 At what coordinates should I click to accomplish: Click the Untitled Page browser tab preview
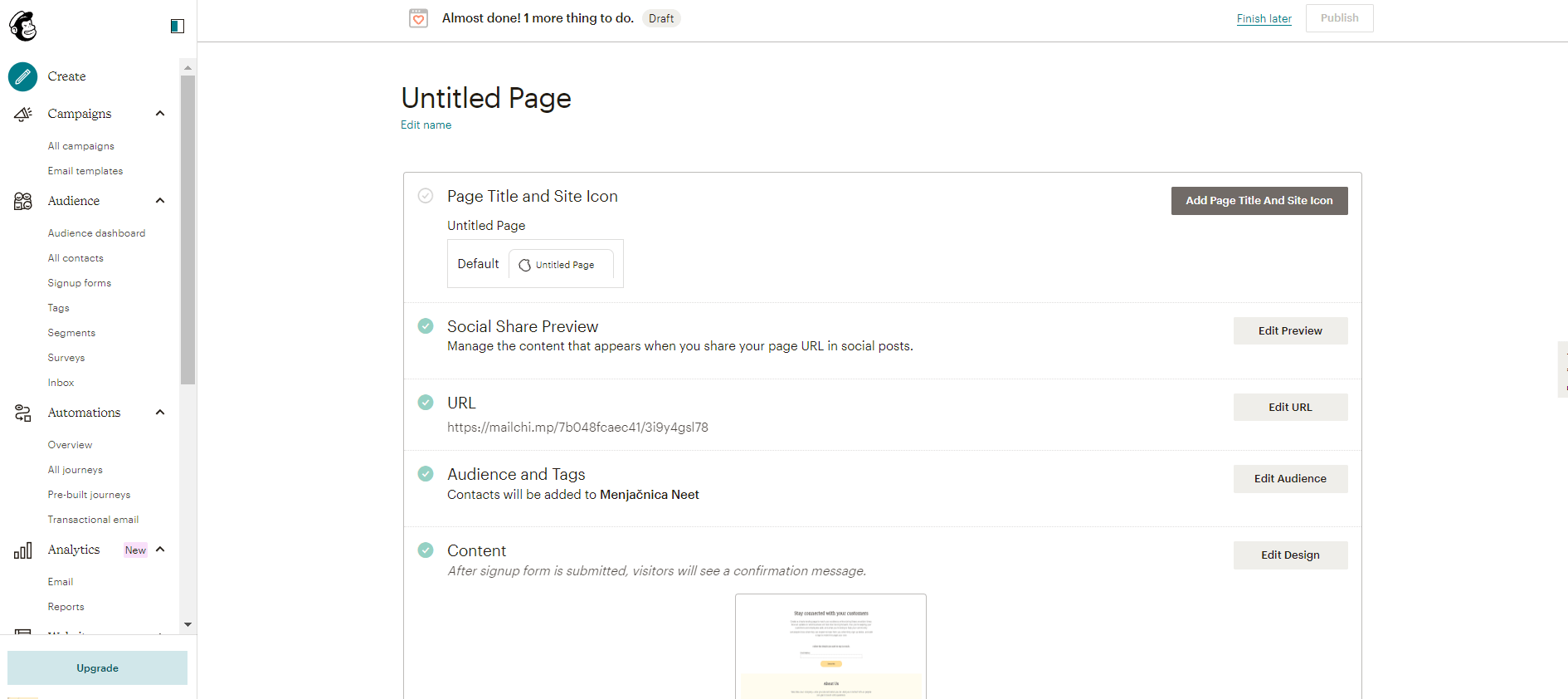click(561, 265)
